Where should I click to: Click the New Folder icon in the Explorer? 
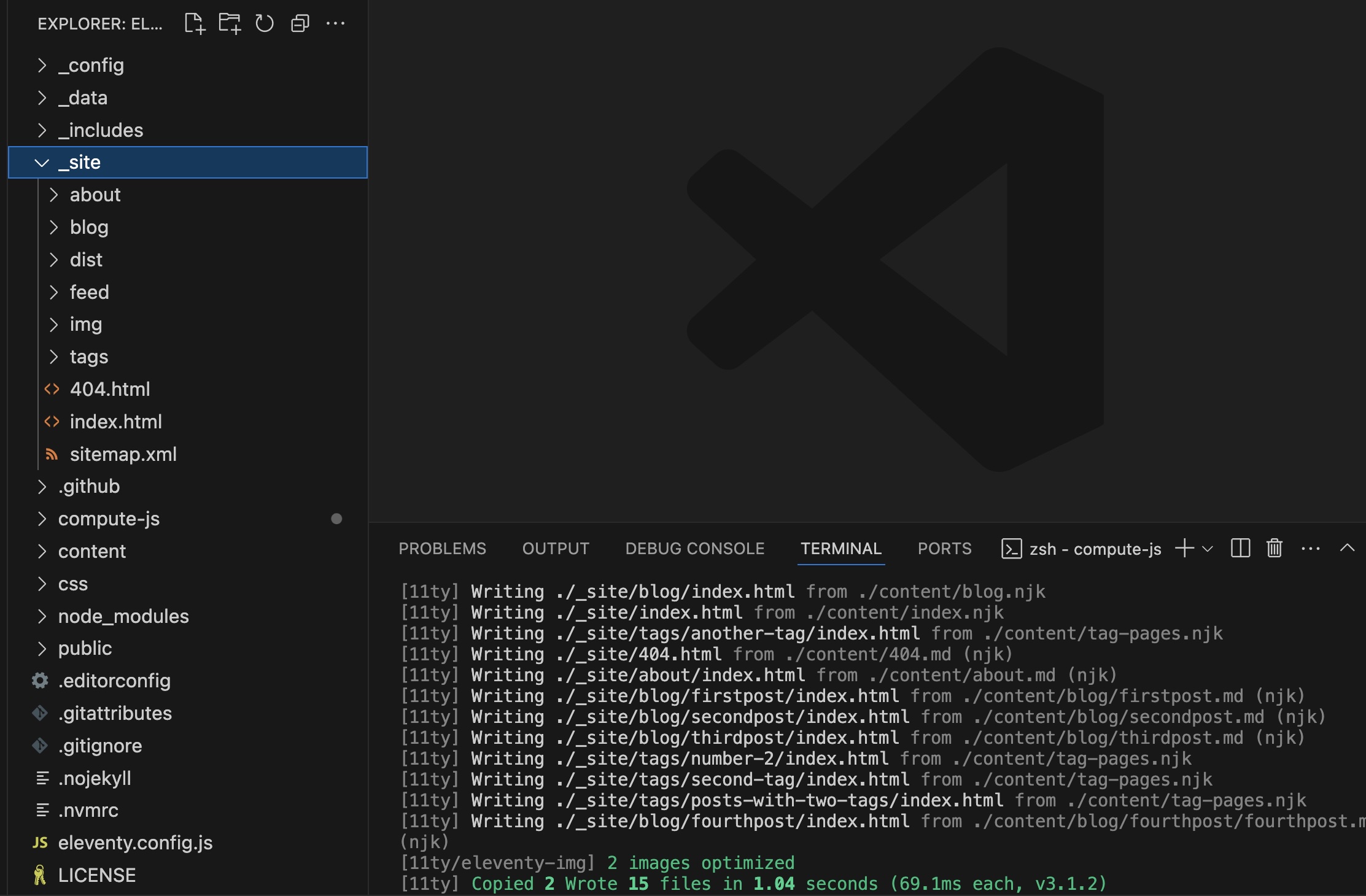[x=230, y=23]
